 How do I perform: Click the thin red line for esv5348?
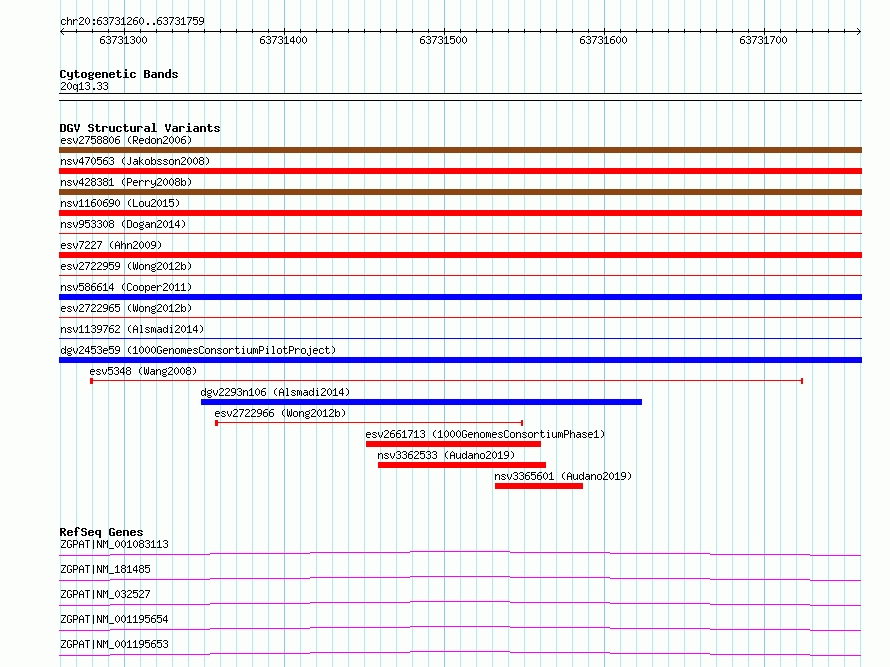click(x=447, y=381)
